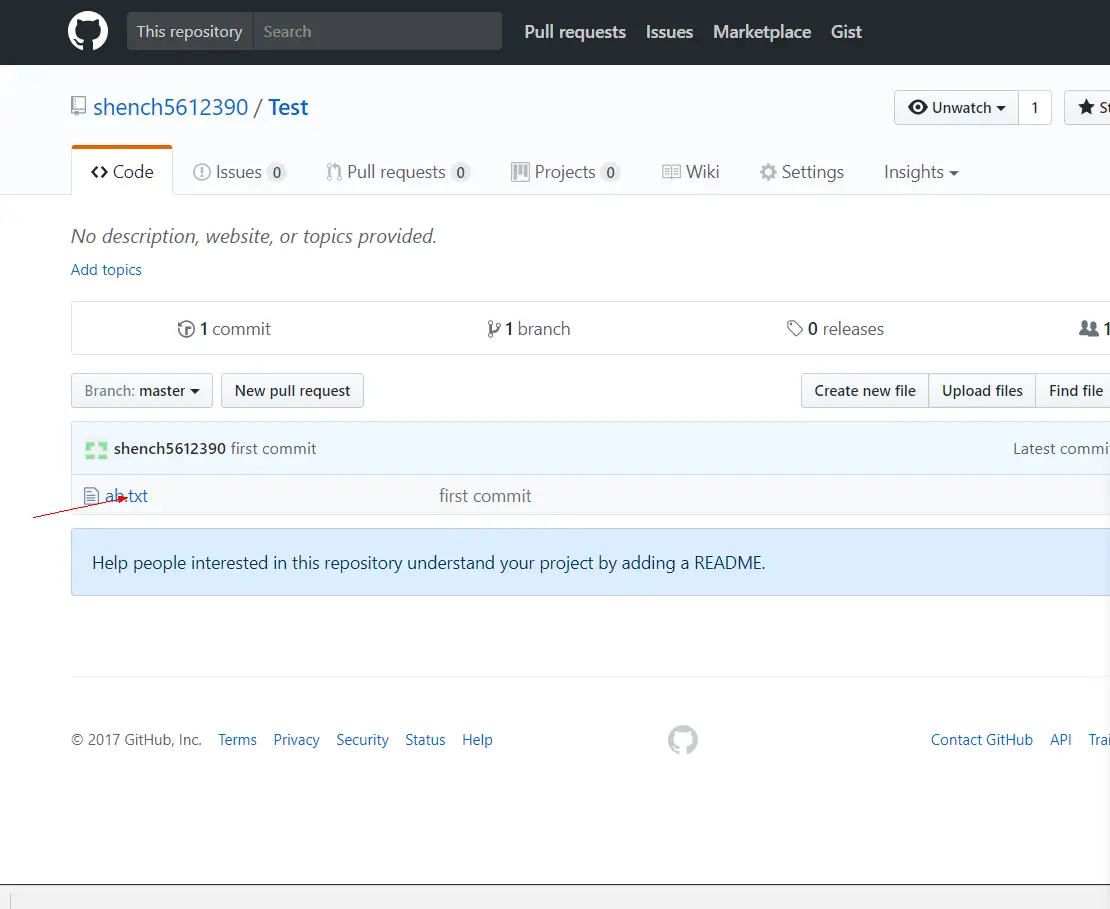Open Issues in the top navigation bar

pyautogui.click(x=669, y=32)
